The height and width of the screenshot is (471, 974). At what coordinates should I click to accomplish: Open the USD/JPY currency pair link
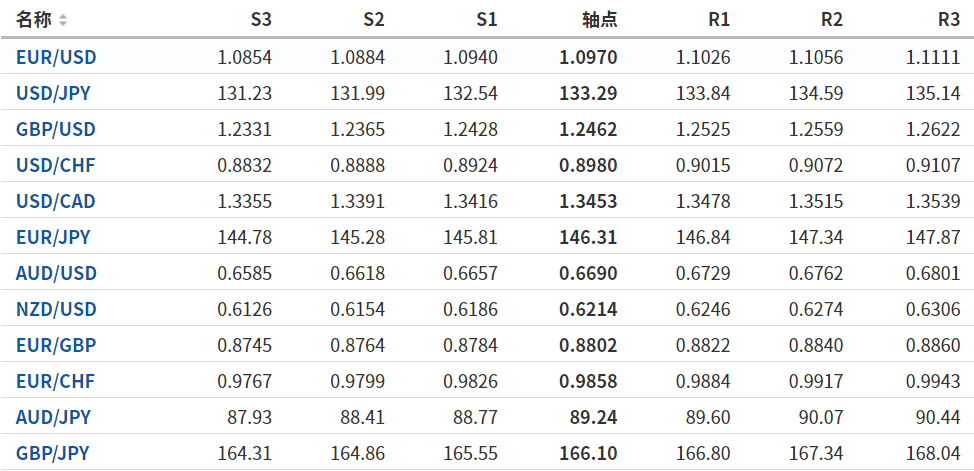click(x=54, y=94)
